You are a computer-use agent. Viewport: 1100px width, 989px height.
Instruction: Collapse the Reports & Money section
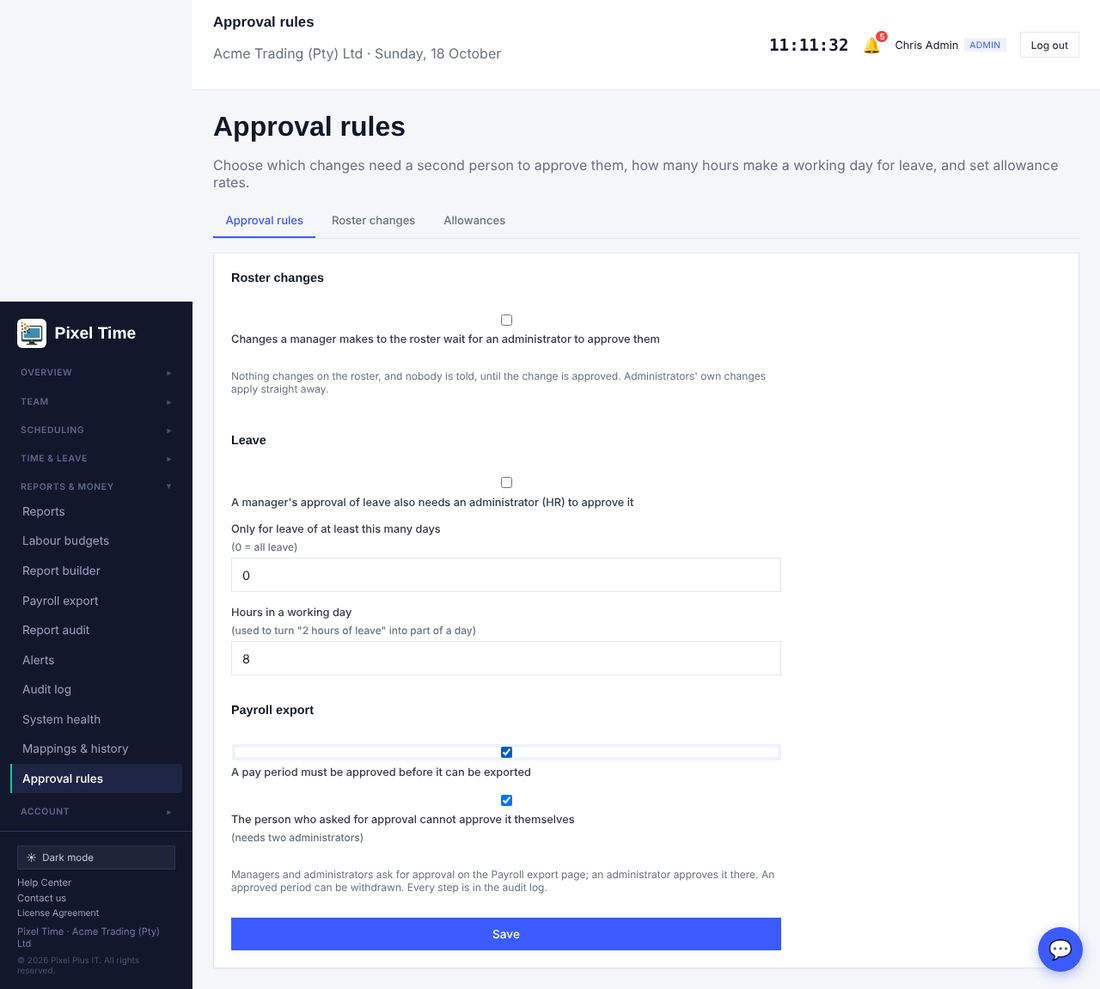[96, 486]
